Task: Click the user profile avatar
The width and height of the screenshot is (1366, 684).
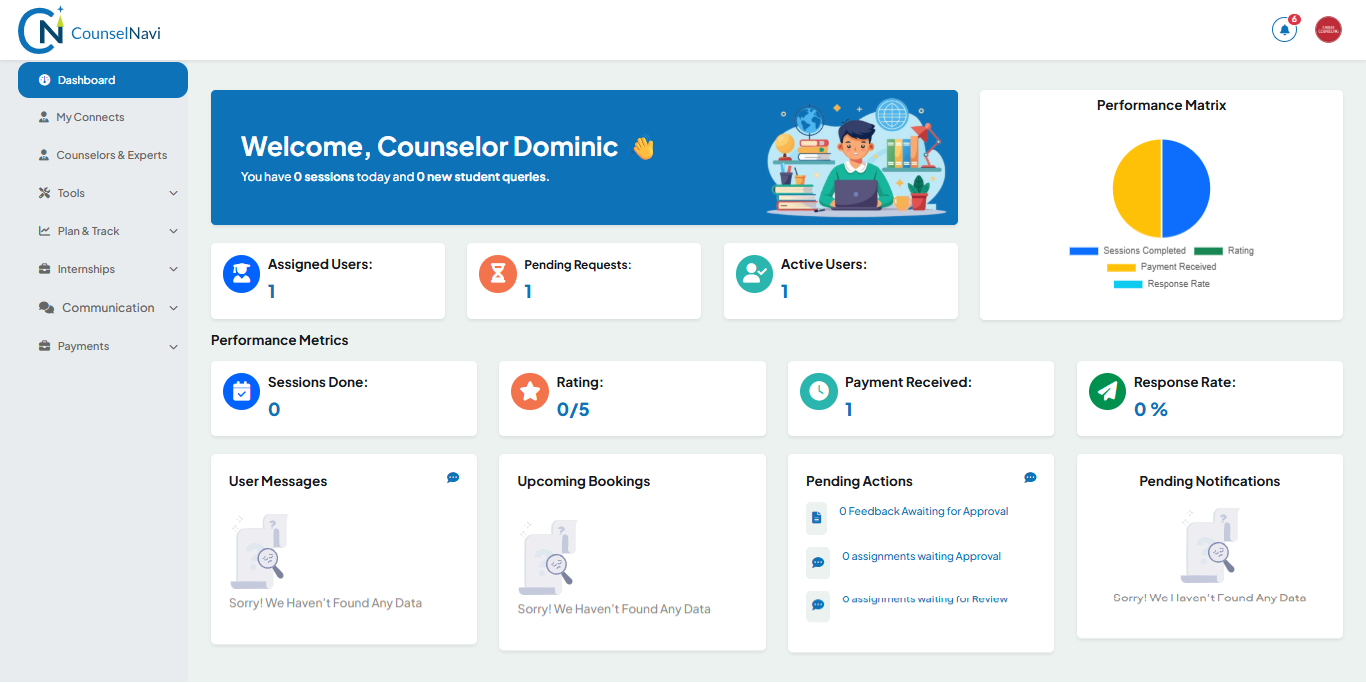Action: point(1328,30)
